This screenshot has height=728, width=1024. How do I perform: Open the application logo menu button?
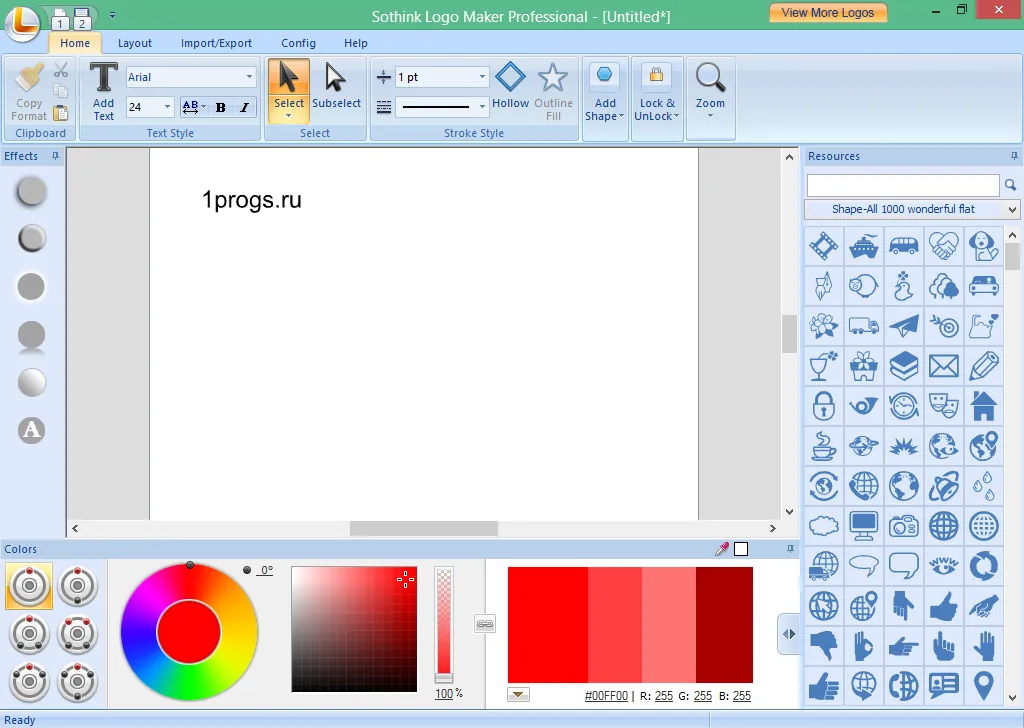pyautogui.click(x=23, y=23)
